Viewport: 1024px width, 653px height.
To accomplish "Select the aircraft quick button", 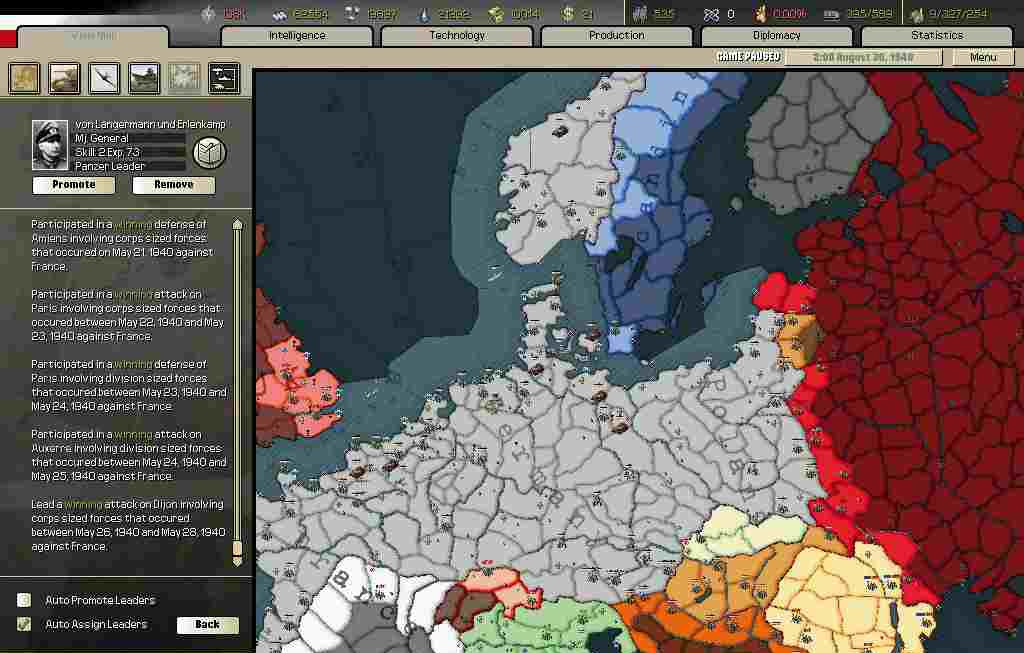I will coord(104,78).
